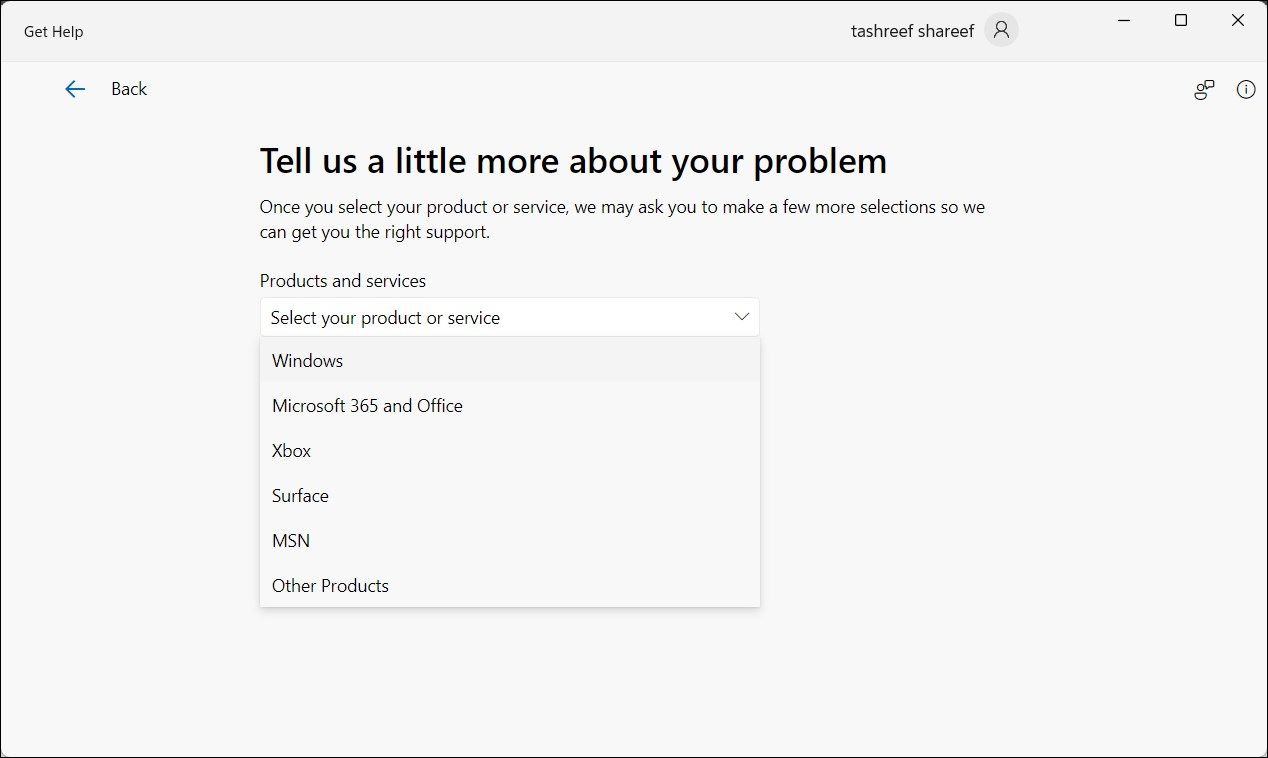Open the tashreef shareef account name
This screenshot has height=758, width=1268.
click(x=912, y=30)
